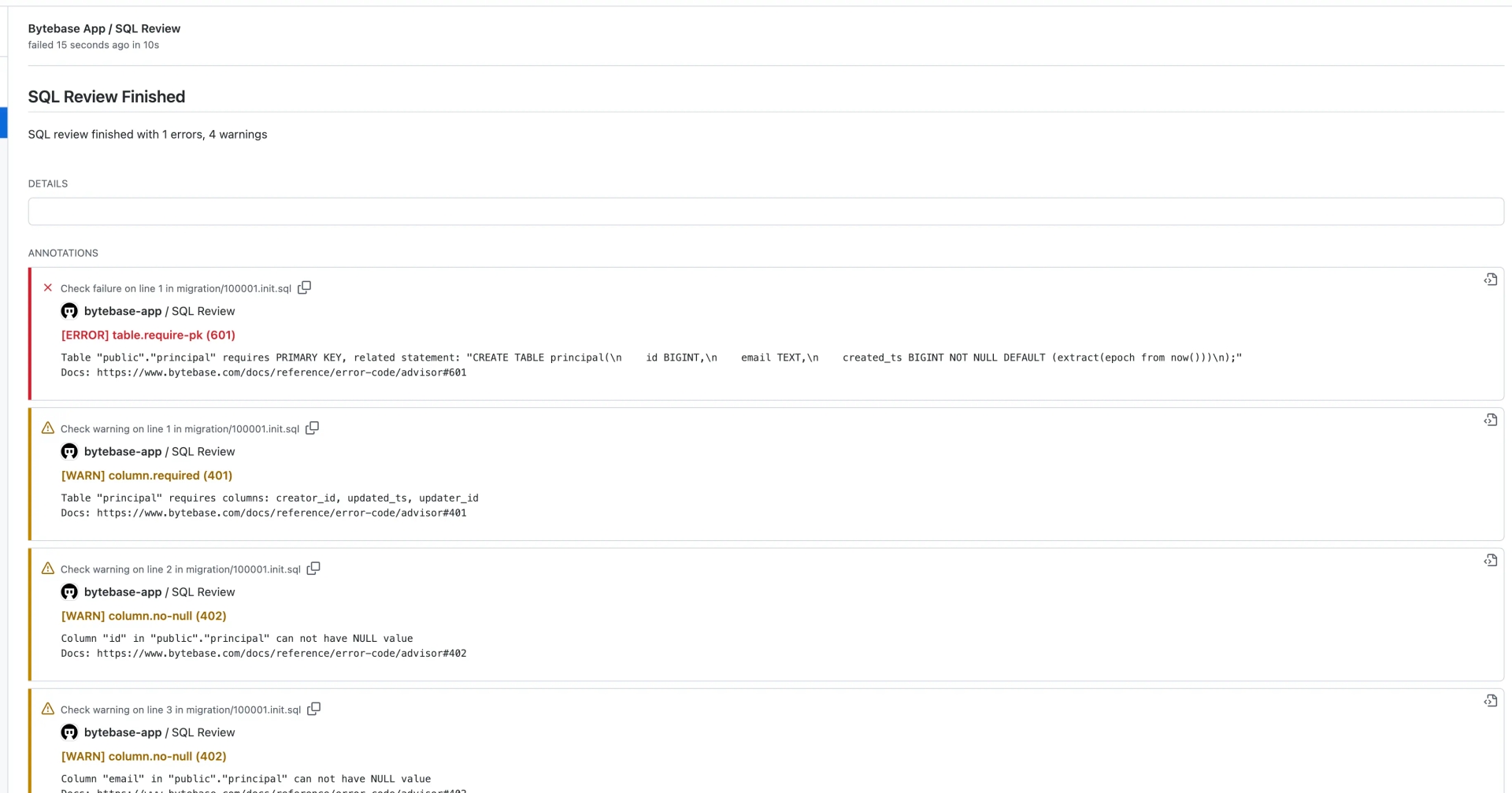Open 'Check warning on line 1 in migration/100001.init.sql' link

coord(180,429)
